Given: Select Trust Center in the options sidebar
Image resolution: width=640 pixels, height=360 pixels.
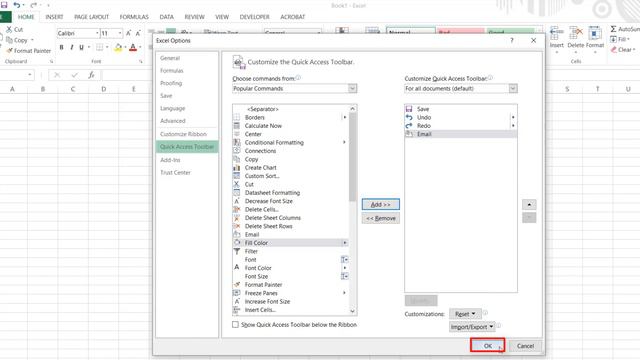Looking at the screenshot, I should click(x=187, y=172).
